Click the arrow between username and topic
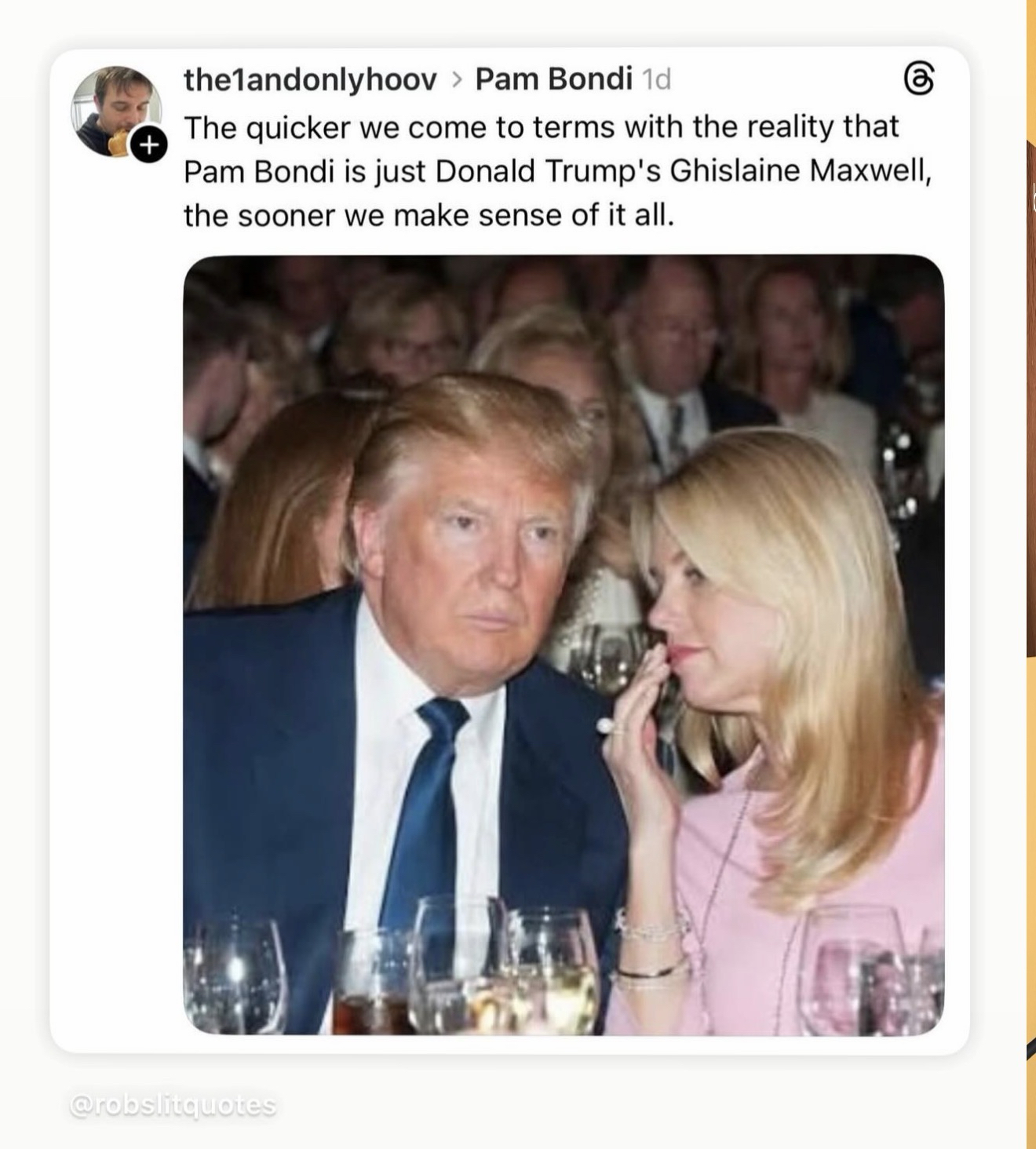Viewport: 1036px width, 1149px height. point(456,79)
